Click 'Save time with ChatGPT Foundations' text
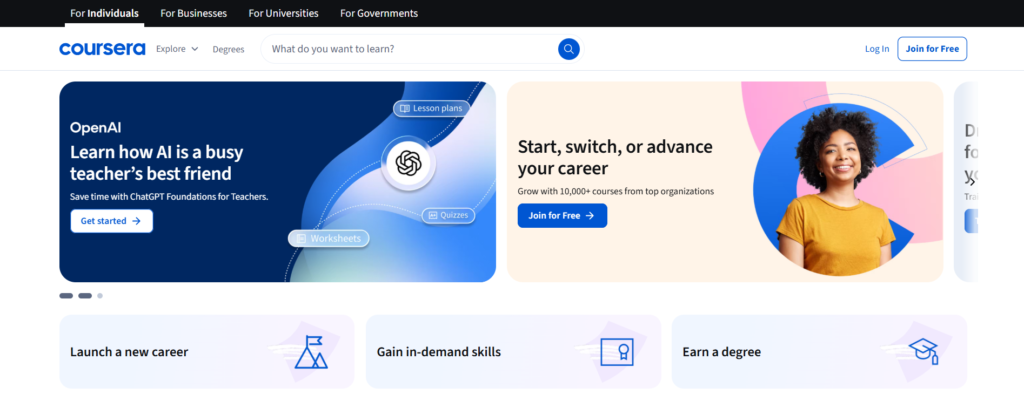The height and width of the screenshot is (394, 1024). [169, 197]
